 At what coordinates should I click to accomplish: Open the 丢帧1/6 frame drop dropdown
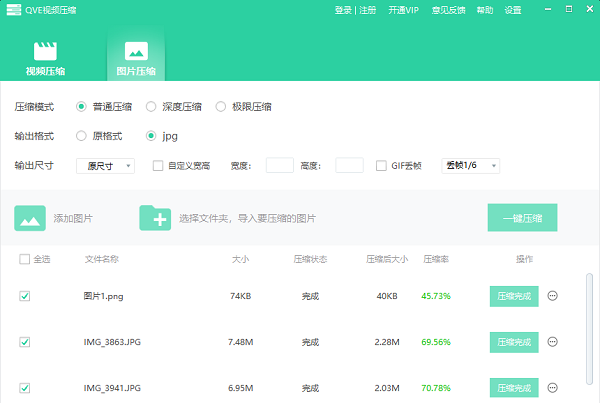(470, 166)
